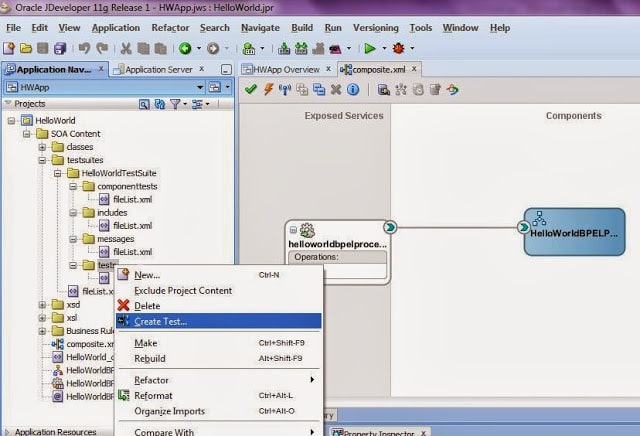
Task: Click the antenna signal icon in composite toolbar
Action: point(284,89)
